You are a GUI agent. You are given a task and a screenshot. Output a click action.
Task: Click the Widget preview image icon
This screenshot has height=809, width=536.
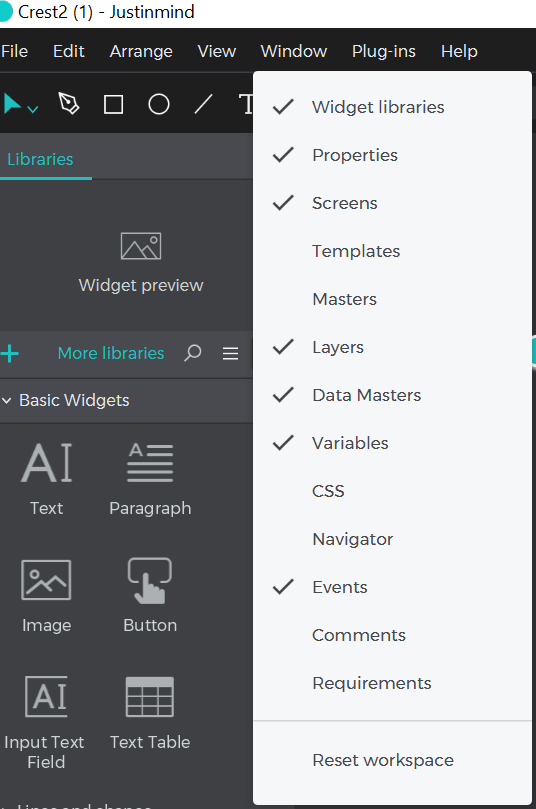pyautogui.click(x=141, y=246)
